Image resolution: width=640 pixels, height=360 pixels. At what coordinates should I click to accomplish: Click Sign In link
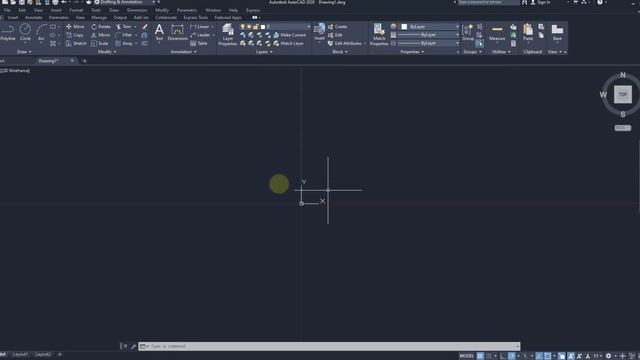pos(540,2)
